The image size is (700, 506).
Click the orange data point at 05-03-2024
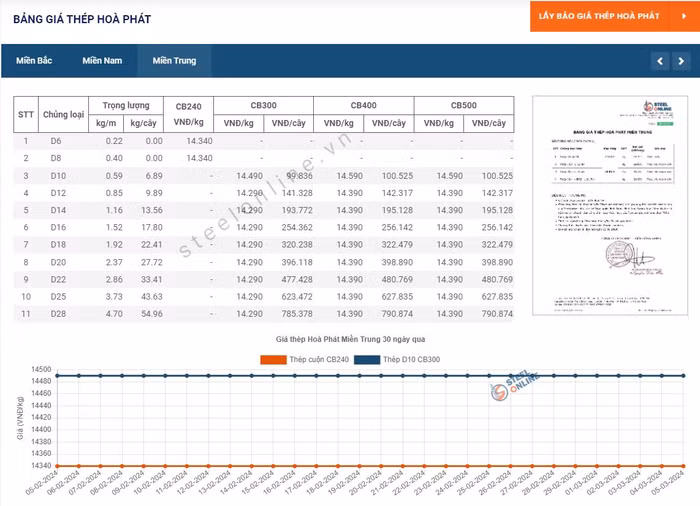(x=683, y=466)
